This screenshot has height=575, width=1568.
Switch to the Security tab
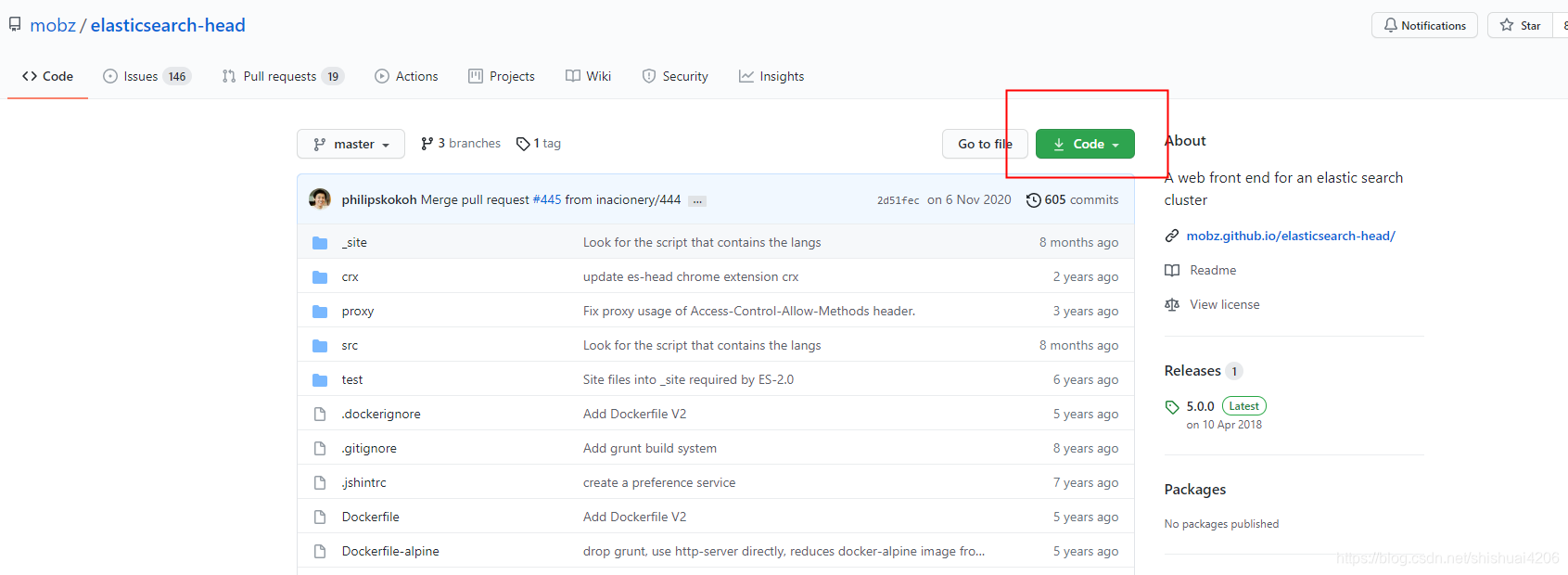click(675, 76)
